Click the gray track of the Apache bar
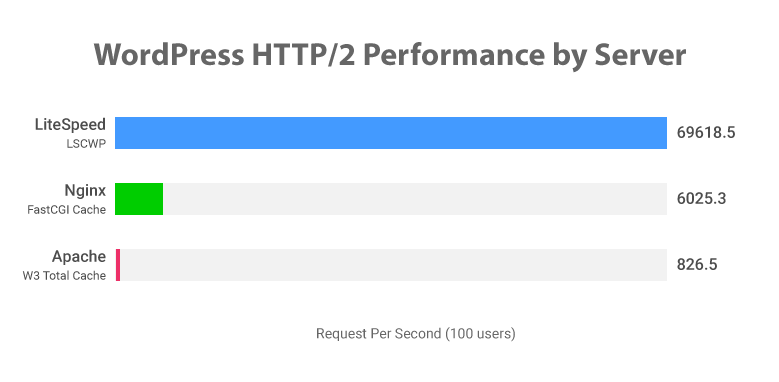Viewport: 779px width, 382px height. [393, 265]
